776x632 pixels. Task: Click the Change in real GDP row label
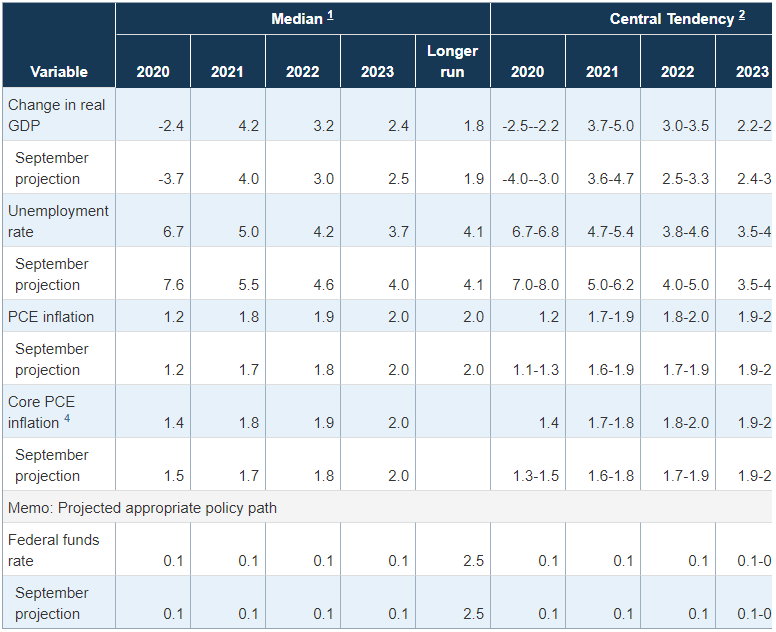click(x=56, y=115)
